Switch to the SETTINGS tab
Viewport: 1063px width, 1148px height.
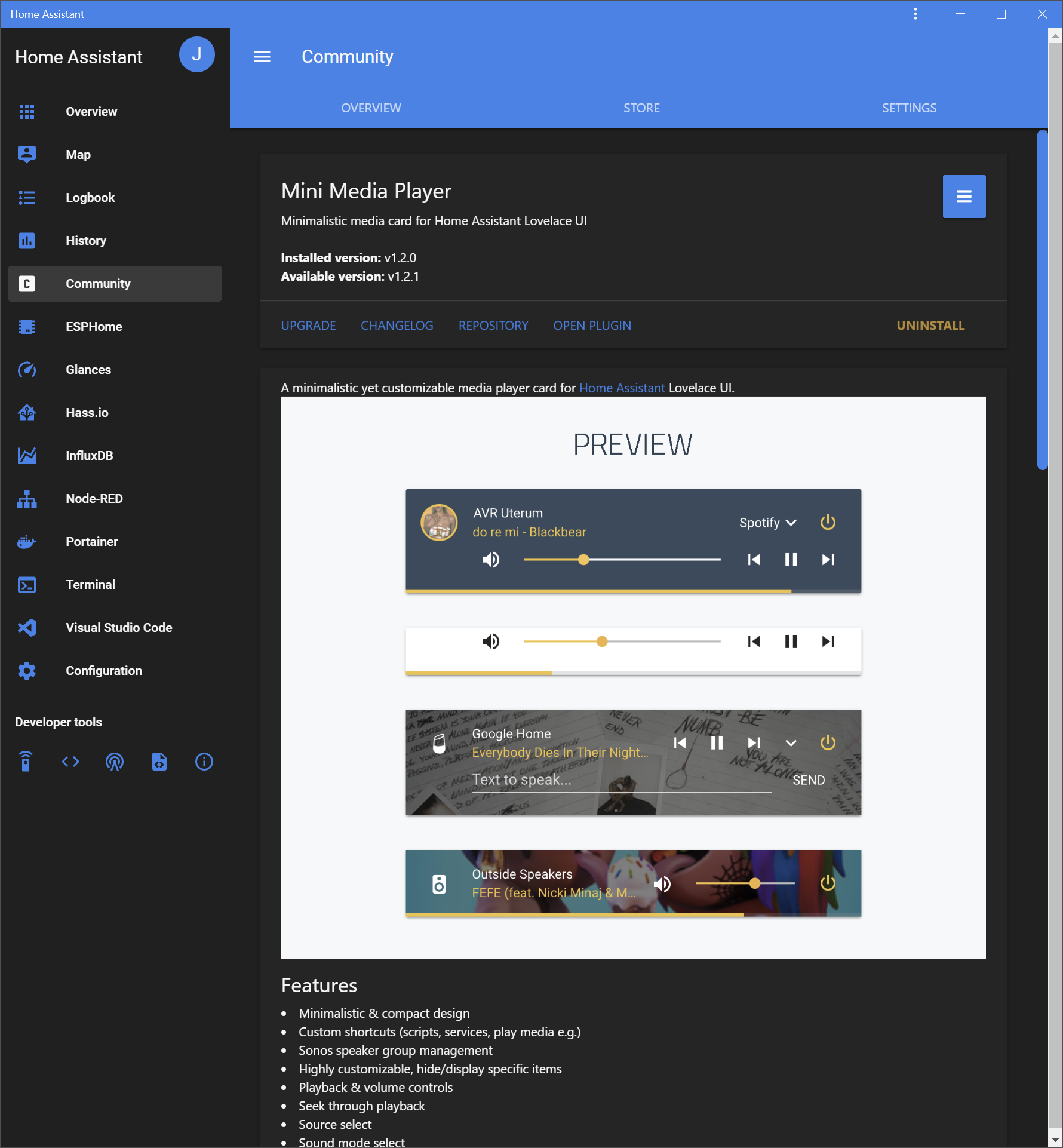tap(909, 108)
